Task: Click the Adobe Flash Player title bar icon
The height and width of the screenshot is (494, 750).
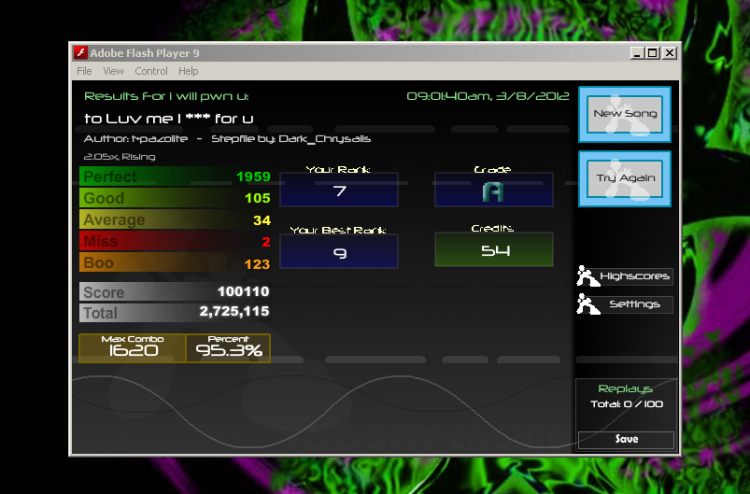Action: [x=80, y=53]
